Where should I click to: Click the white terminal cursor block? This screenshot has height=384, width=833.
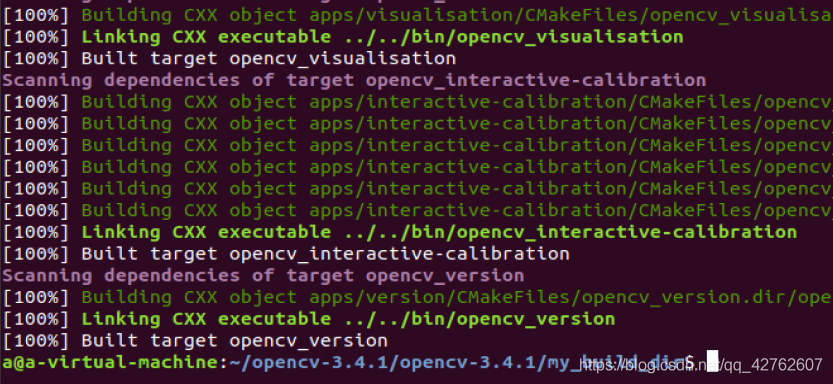[x=712, y=360]
